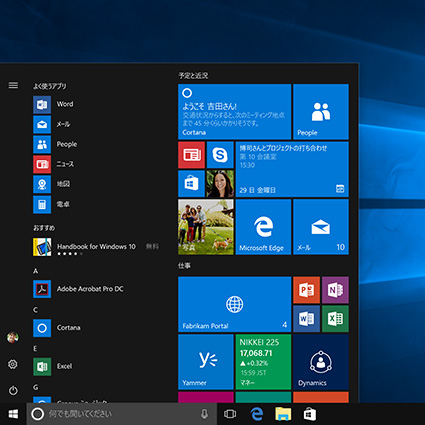
Task: Click the Power button icon
Action: tap(13, 390)
